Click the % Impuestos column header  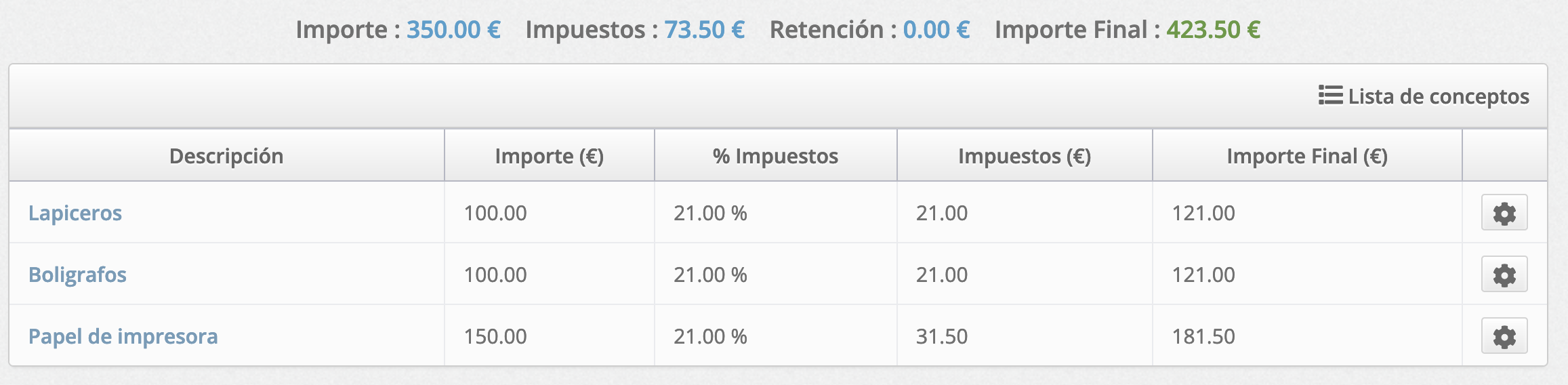(x=776, y=156)
